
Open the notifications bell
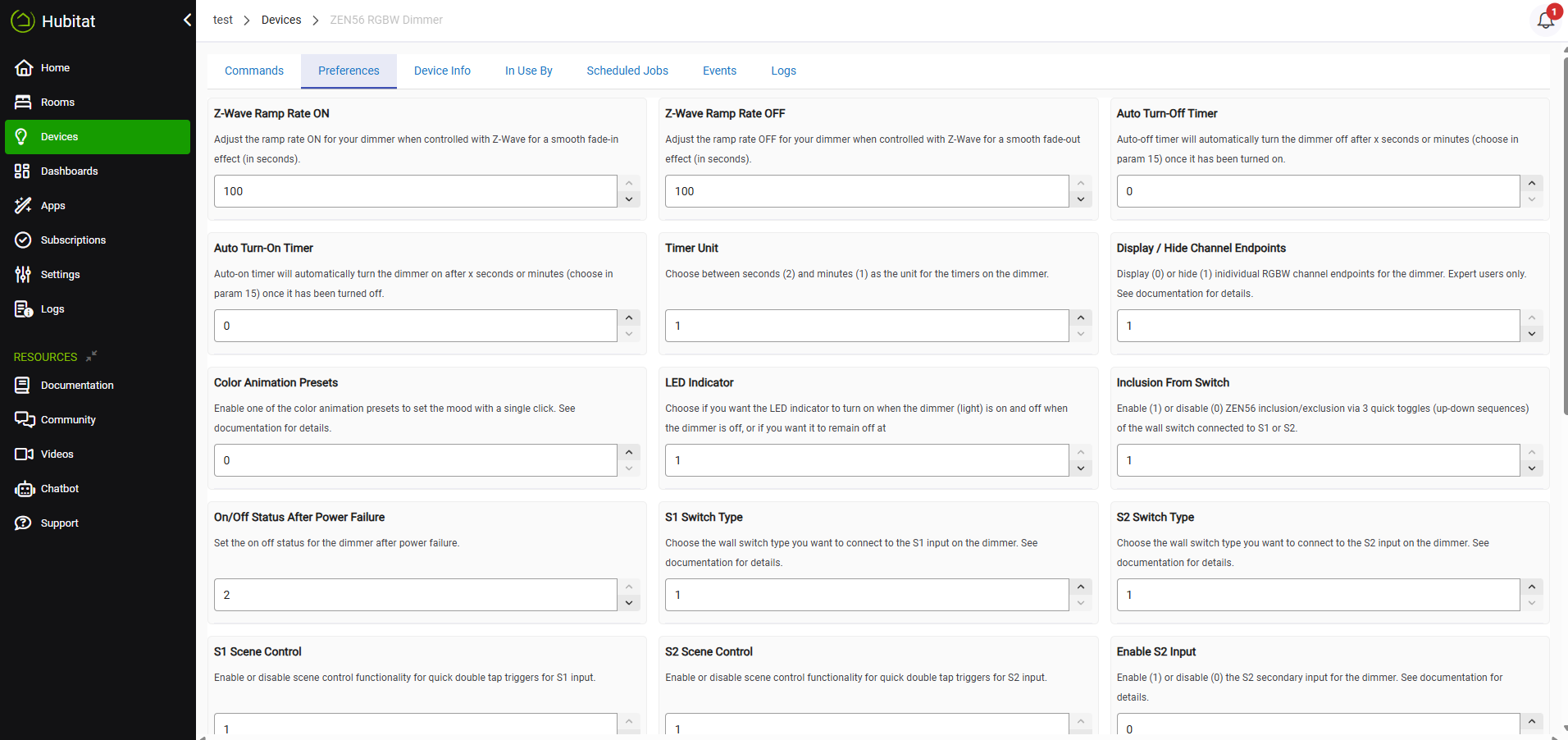pos(1545,21)
